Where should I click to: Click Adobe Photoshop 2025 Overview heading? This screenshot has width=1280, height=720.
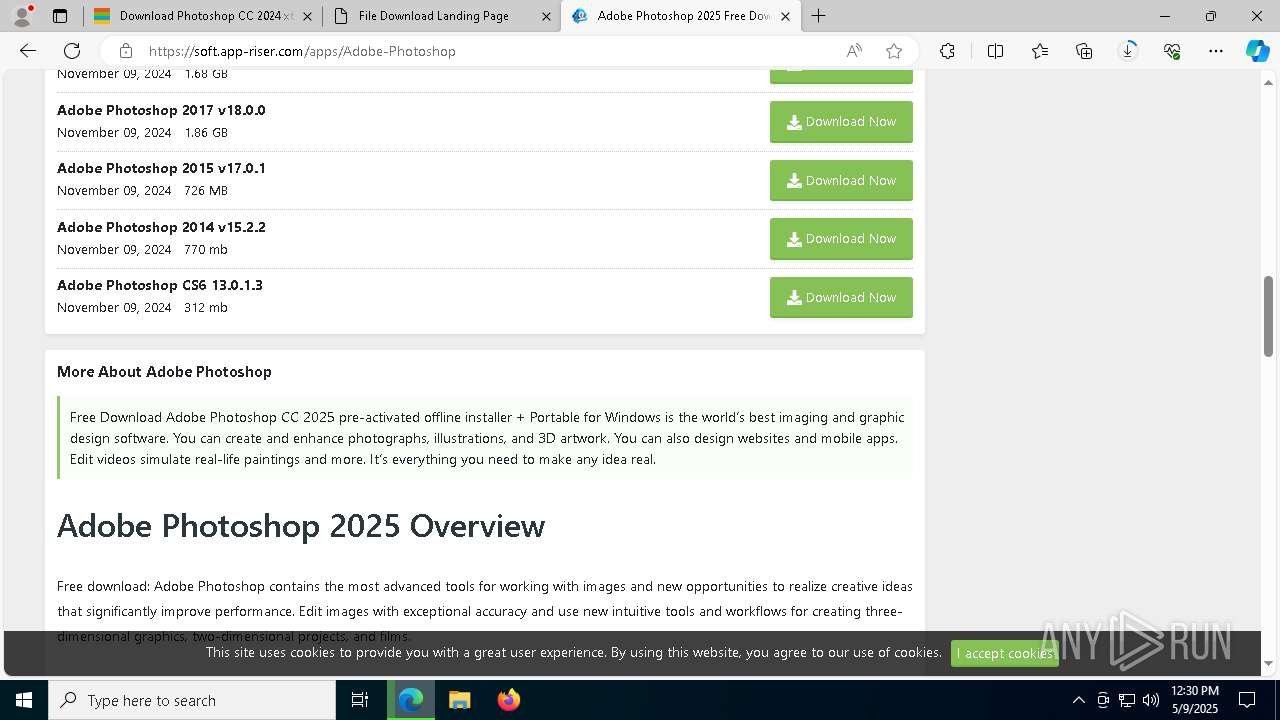coord(301,525)
